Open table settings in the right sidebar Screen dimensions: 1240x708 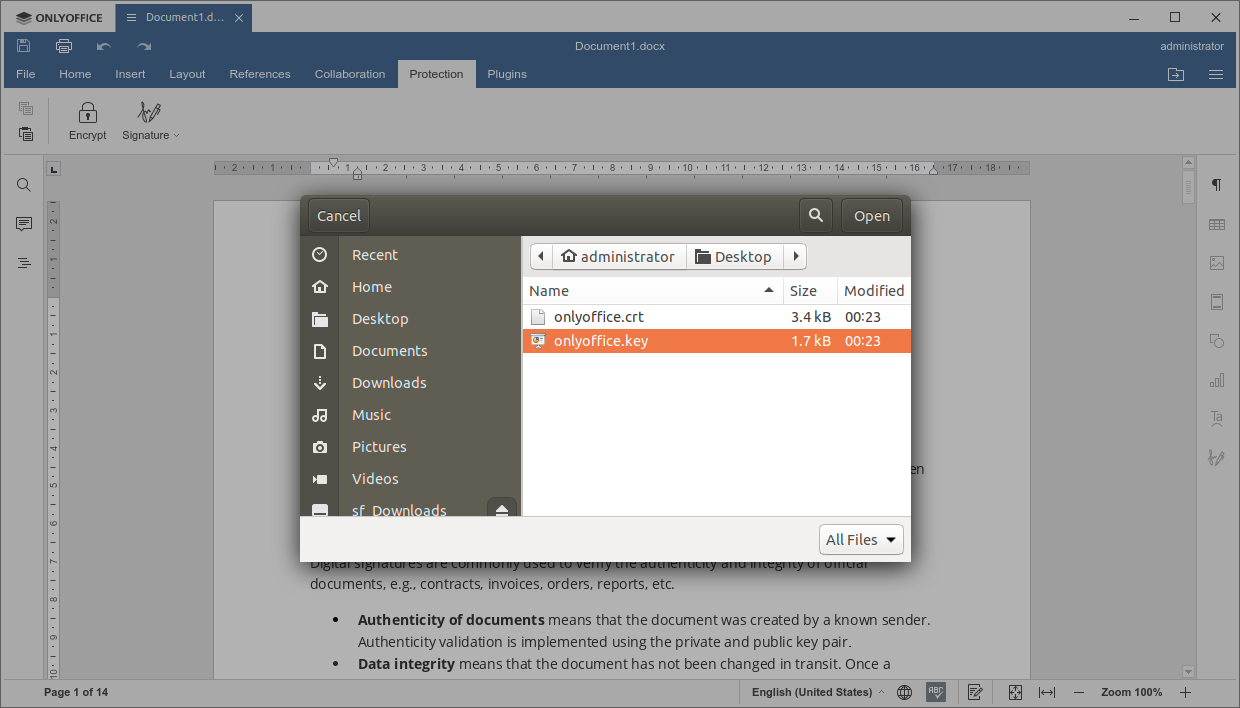tap(1216, 224)
